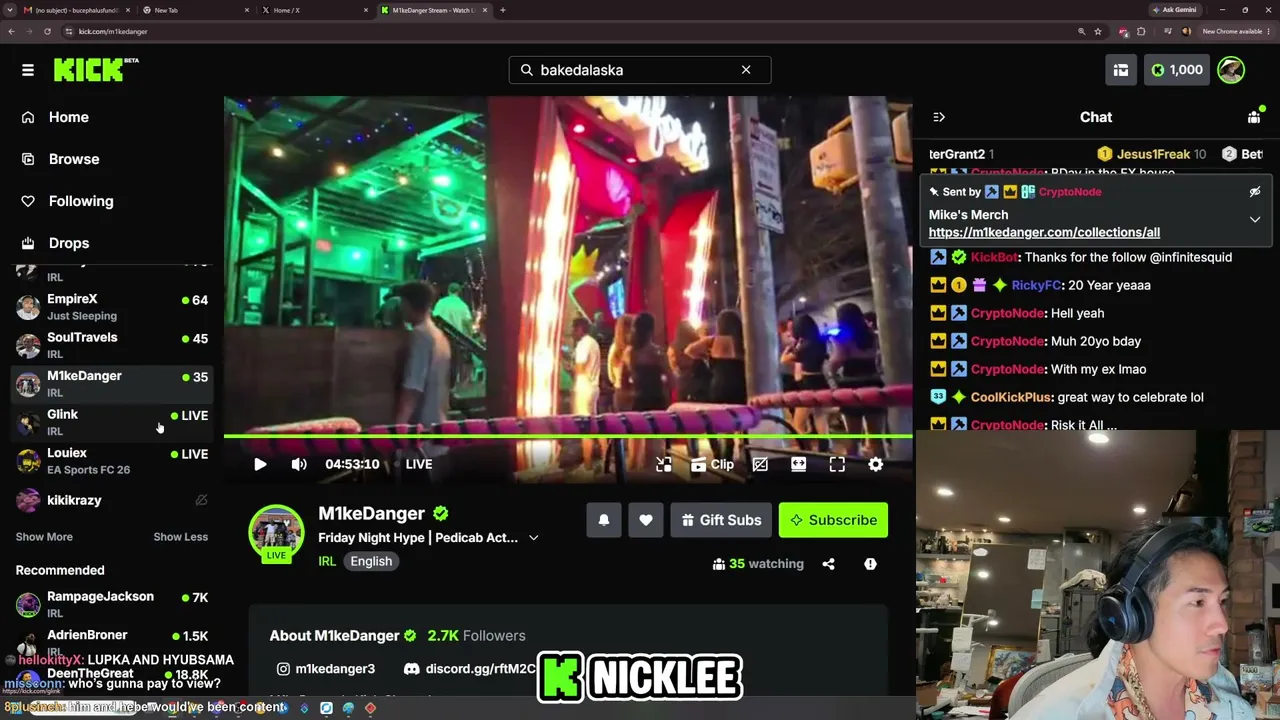Switch to the Home / X browser tab
Viewport: 1280px width, 720px height.
(314, 10)
